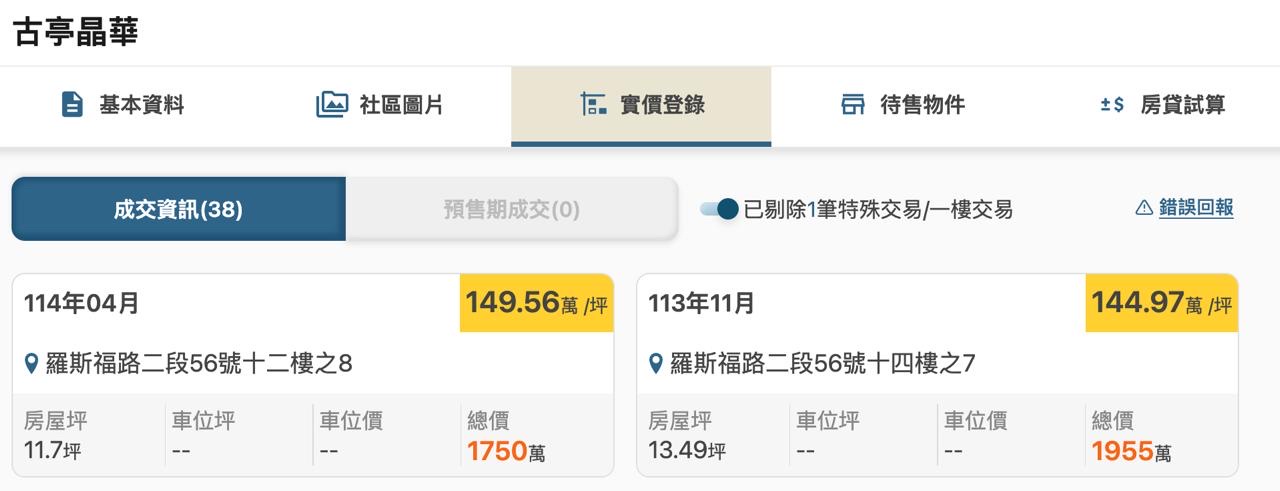
Task: Click the 古亭晶華 community title
Action: coord(76,32)
